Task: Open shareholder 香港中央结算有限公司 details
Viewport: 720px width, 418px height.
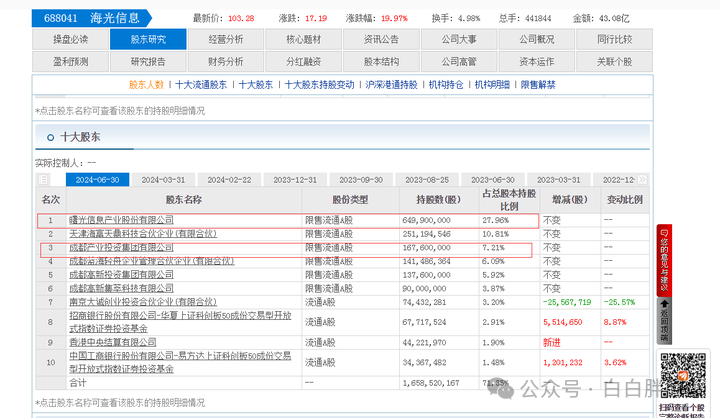Action: point(112,343)
